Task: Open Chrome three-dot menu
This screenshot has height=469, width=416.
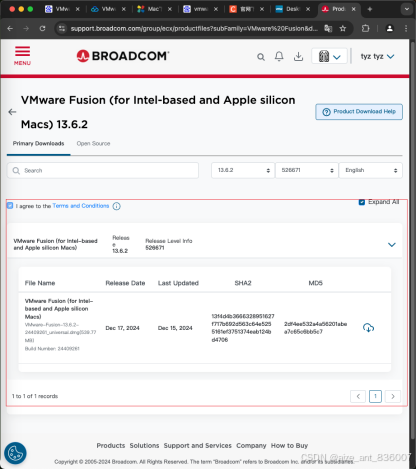Action: (406, 29)
